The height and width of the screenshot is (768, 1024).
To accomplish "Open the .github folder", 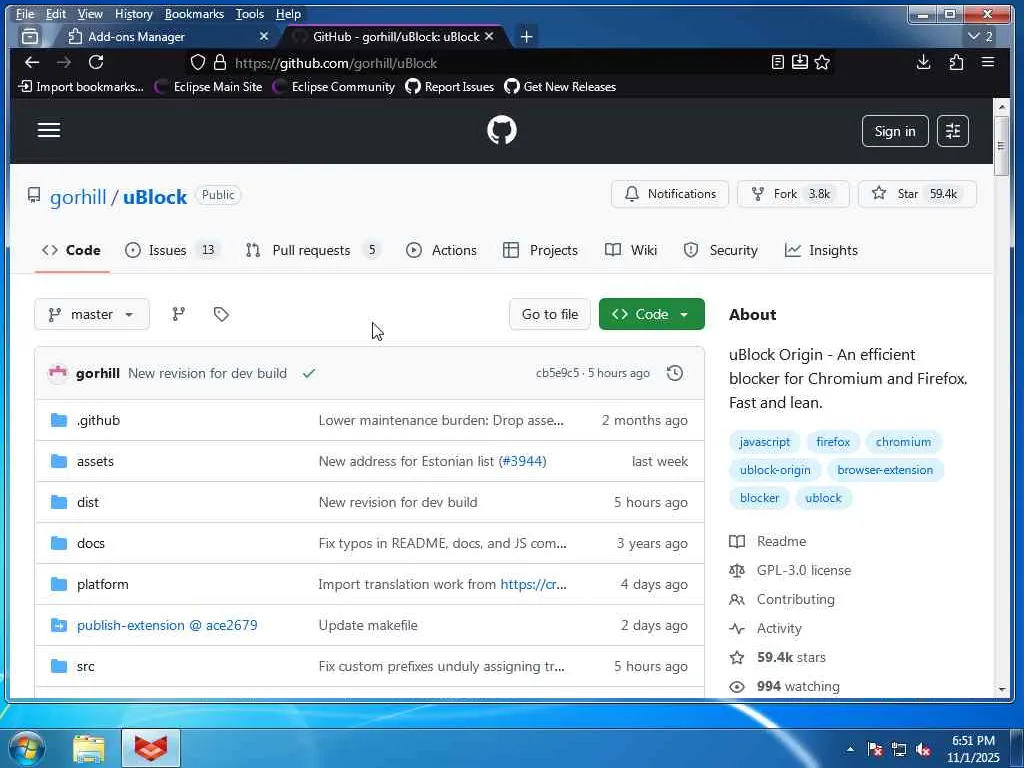I will pyautogui.click(x=99, y=420).
